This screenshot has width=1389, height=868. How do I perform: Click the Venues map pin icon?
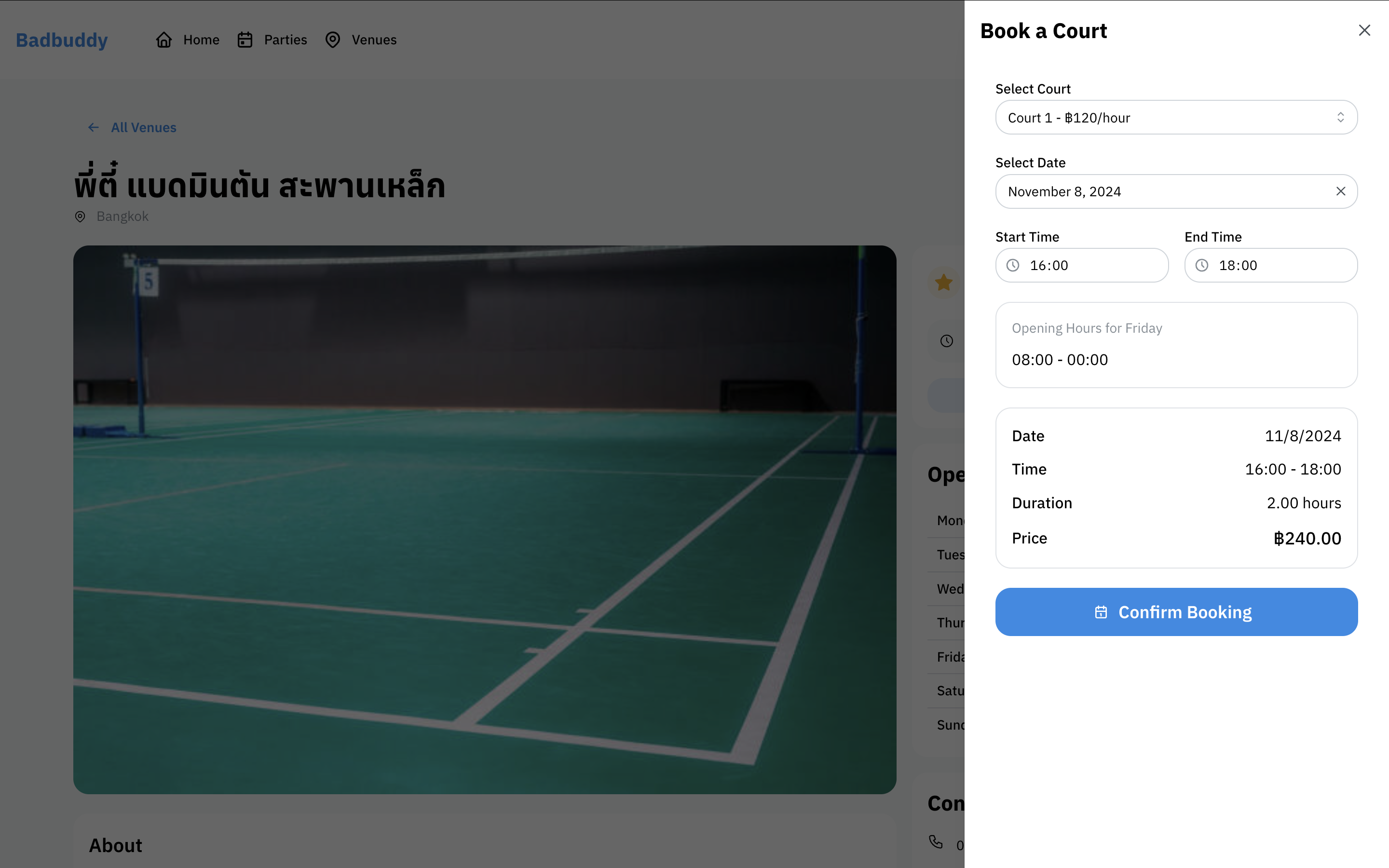coord(333,40)
